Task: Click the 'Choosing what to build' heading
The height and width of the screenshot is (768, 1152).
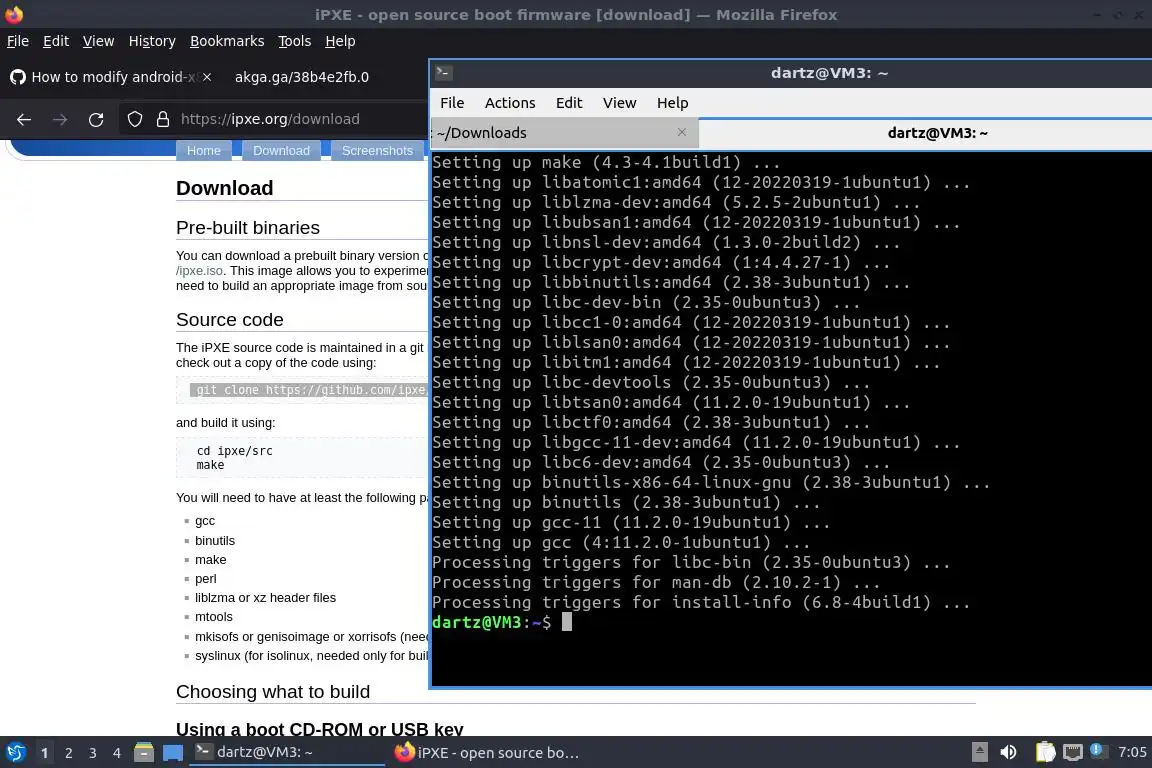Action: (273, 692)
